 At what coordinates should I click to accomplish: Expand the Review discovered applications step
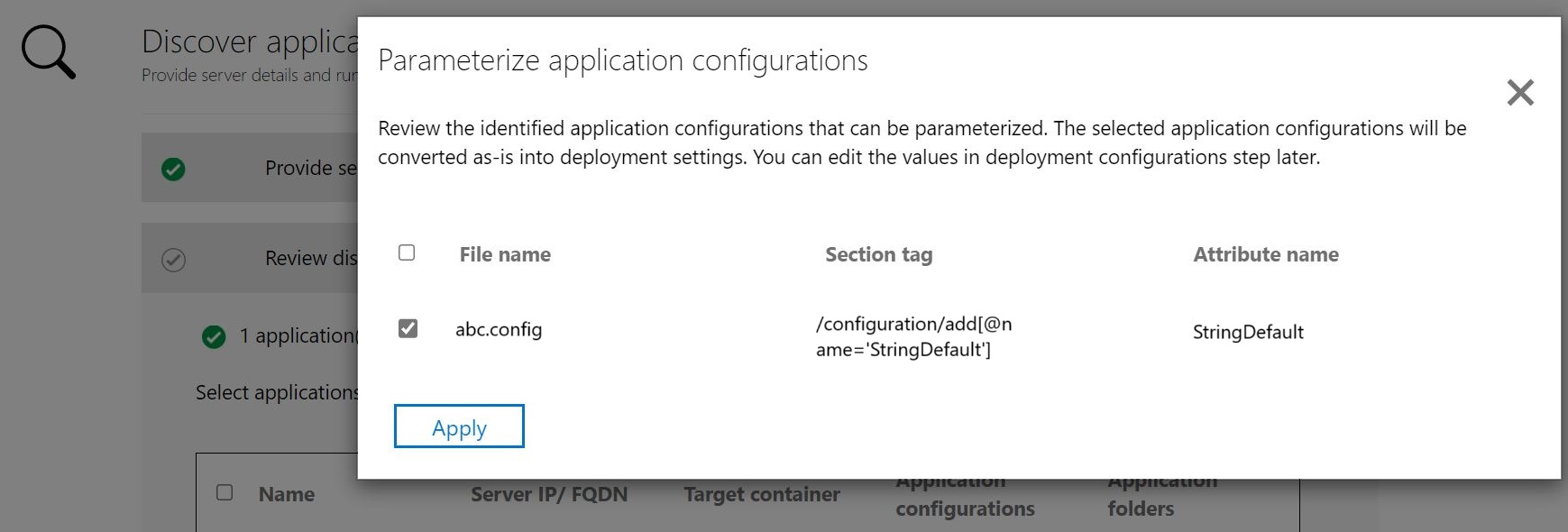(310, 259)
